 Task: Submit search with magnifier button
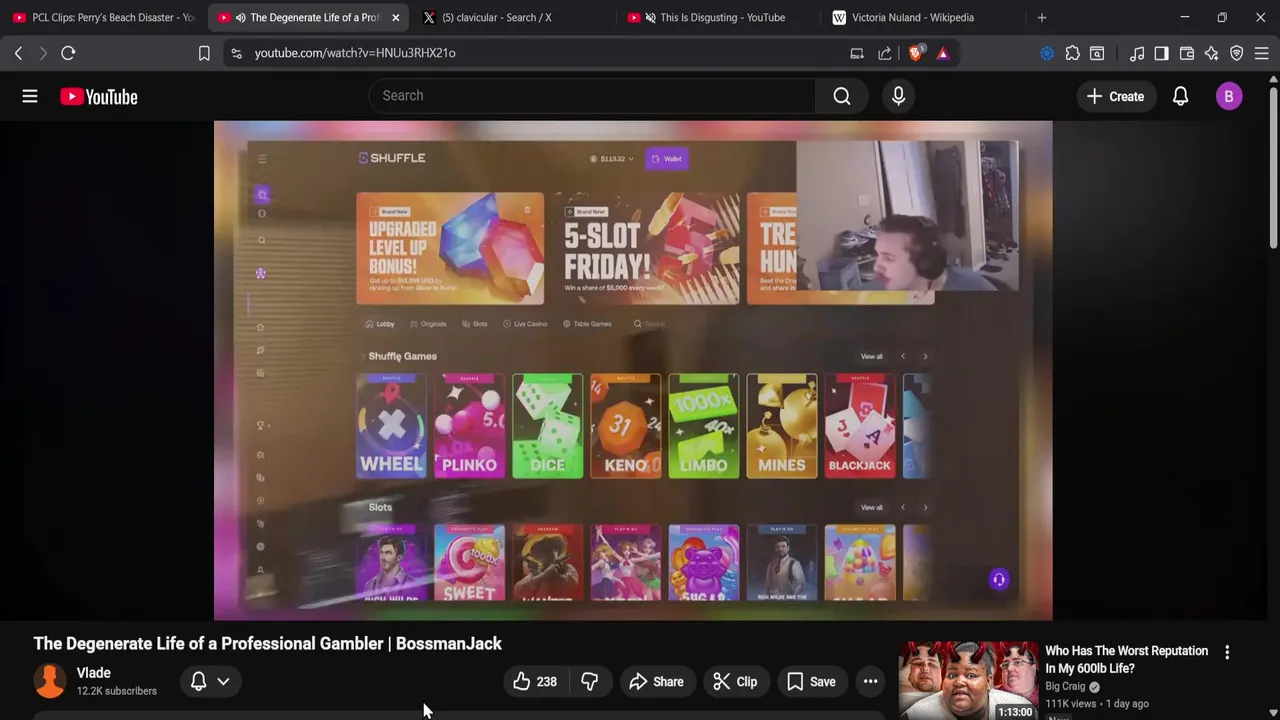point(842,96)
